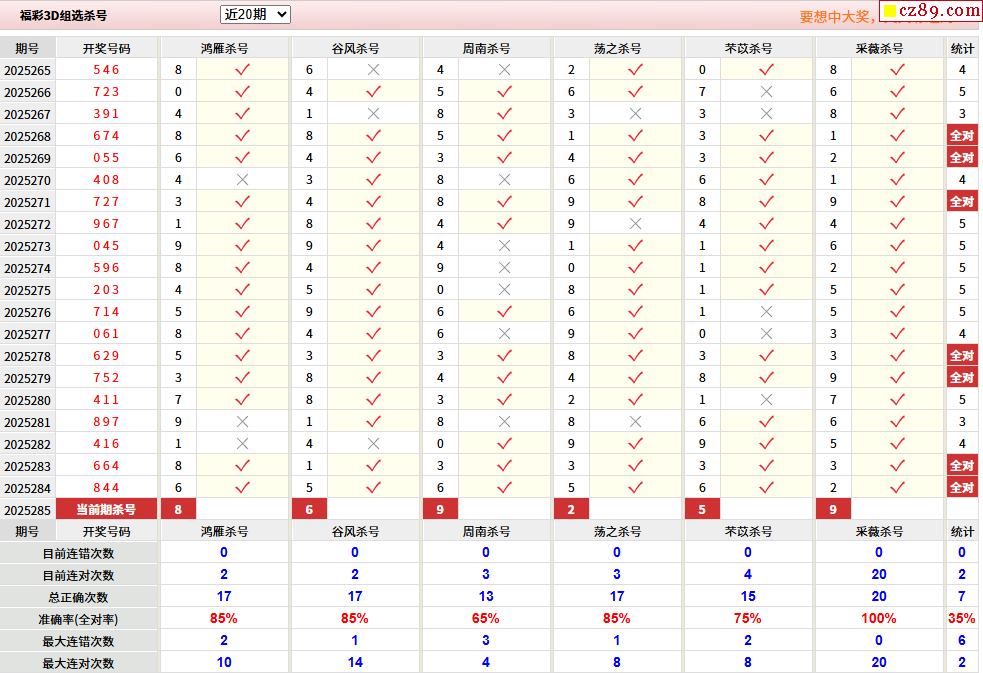Click the winning number 723
This screenshot has height=673, width=983.
(107, 91)
